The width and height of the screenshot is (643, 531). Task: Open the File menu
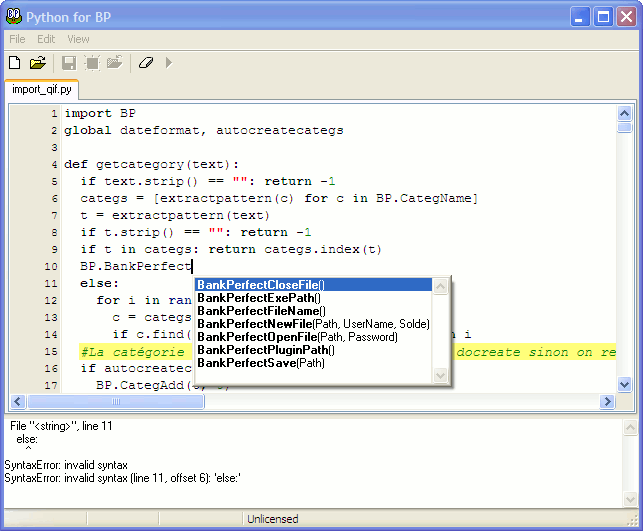(x=17, y=39)
